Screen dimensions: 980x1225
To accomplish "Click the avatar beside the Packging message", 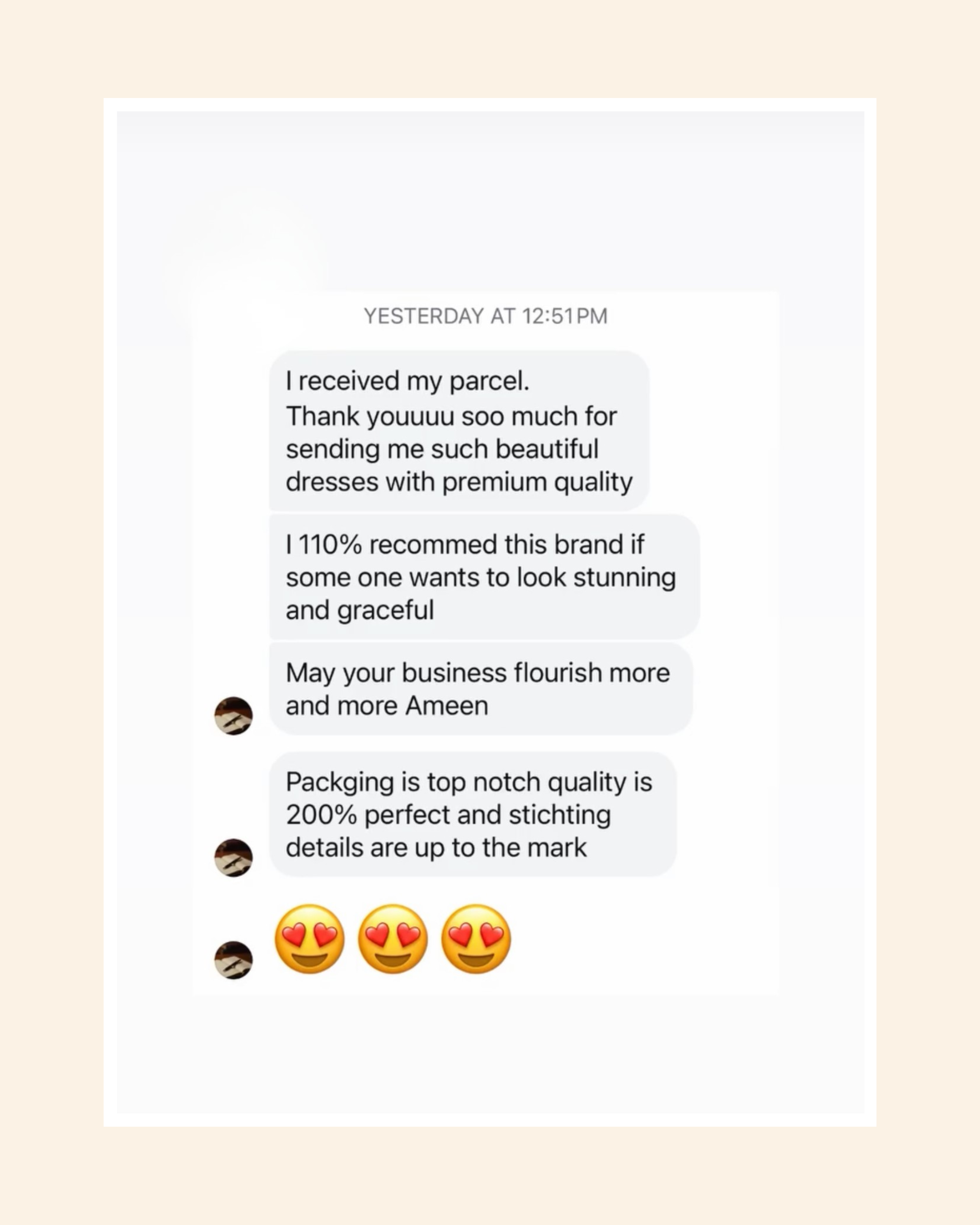I will [234, 857].
